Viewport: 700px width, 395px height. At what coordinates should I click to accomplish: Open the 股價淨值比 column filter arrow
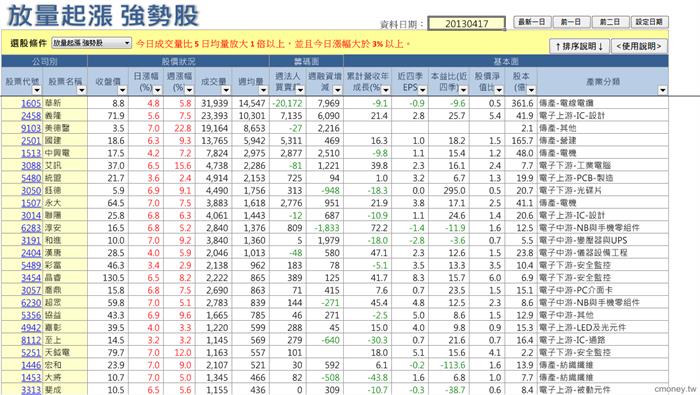click(499, 90)
